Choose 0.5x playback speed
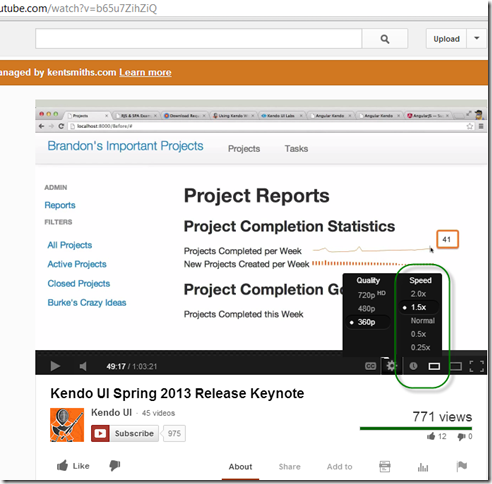The height and width of the screenshot is (484, 492). click(418, 334)
